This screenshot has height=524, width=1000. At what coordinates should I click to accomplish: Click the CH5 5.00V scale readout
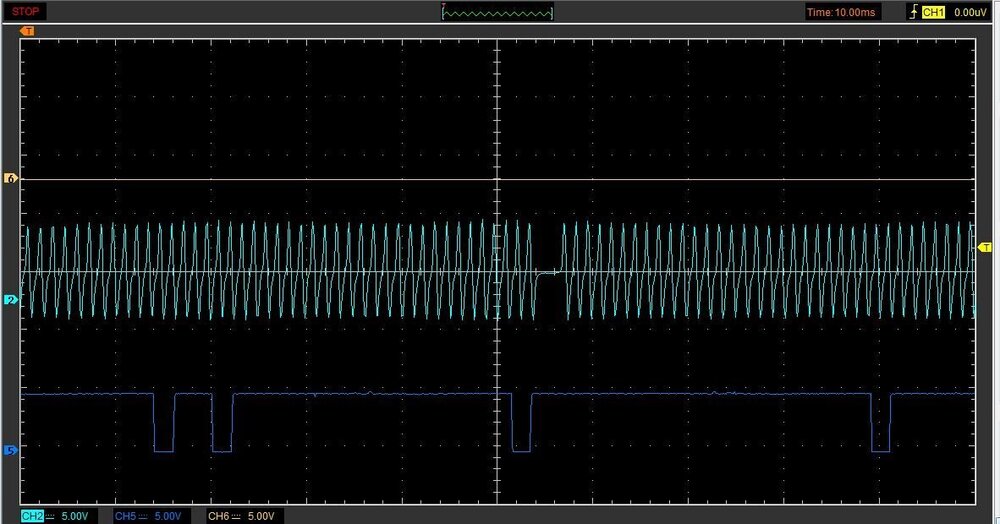pos(169,516)
